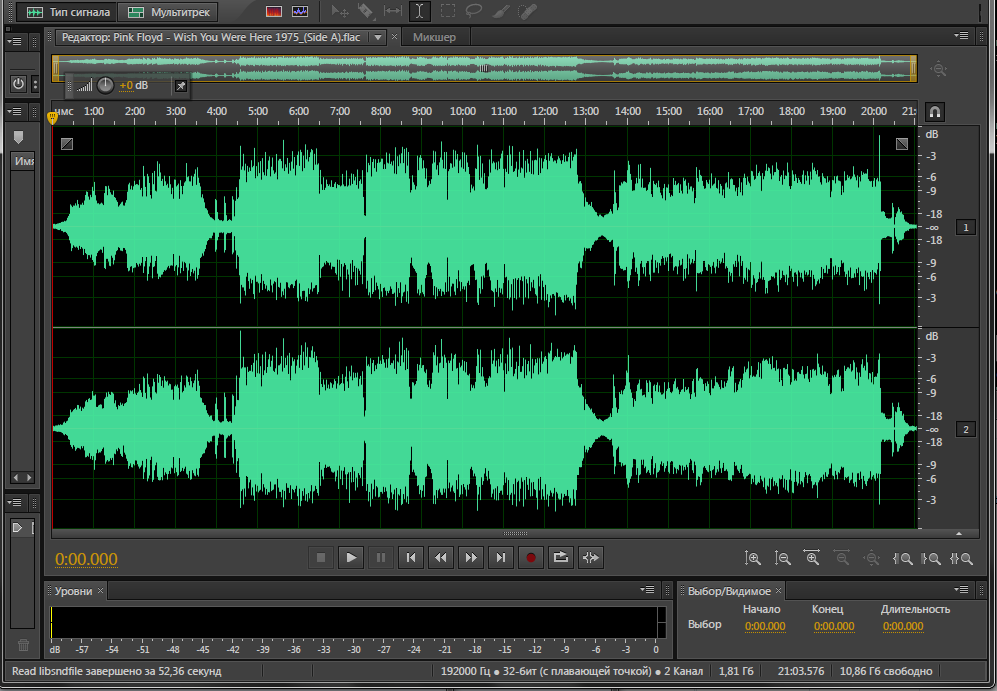The width and height of the screenshot is (997, 691).
Task: Show spectral frequency display
Action: point(274,11)
